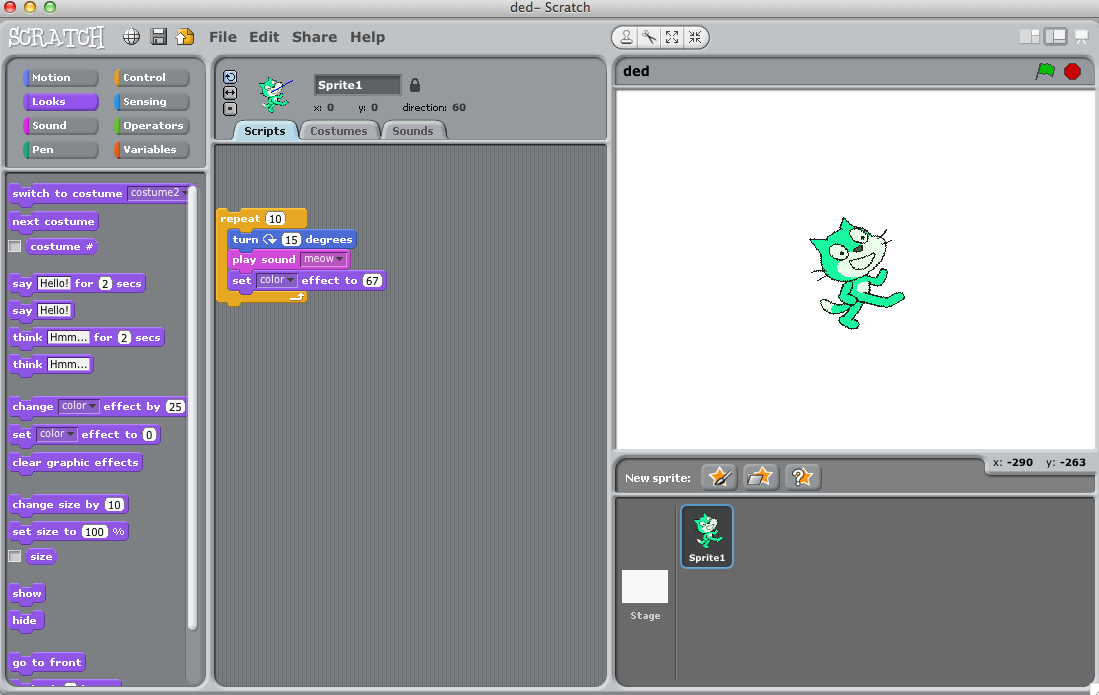Select Sprite1 thumbnail in sprite list

(707, 536)
